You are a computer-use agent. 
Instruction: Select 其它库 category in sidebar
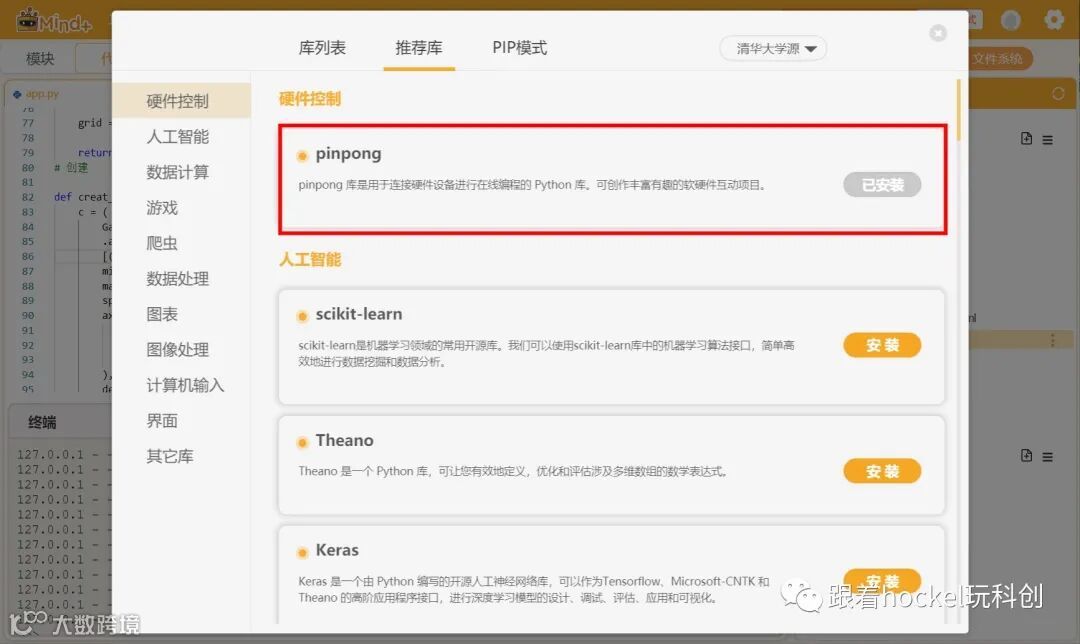tap(169, 456)
